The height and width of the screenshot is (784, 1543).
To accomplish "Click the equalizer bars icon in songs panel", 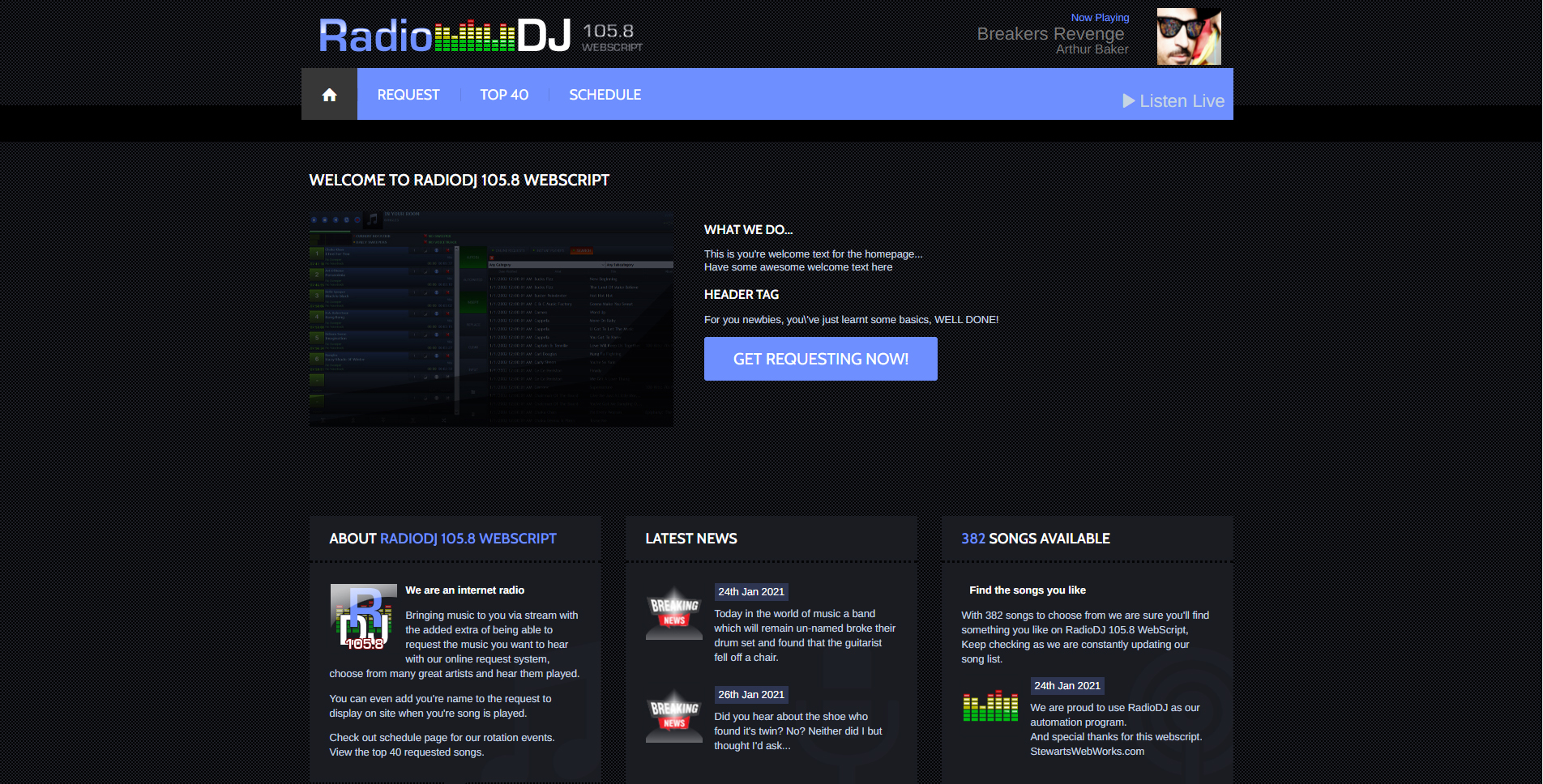I will pos(989,706).
